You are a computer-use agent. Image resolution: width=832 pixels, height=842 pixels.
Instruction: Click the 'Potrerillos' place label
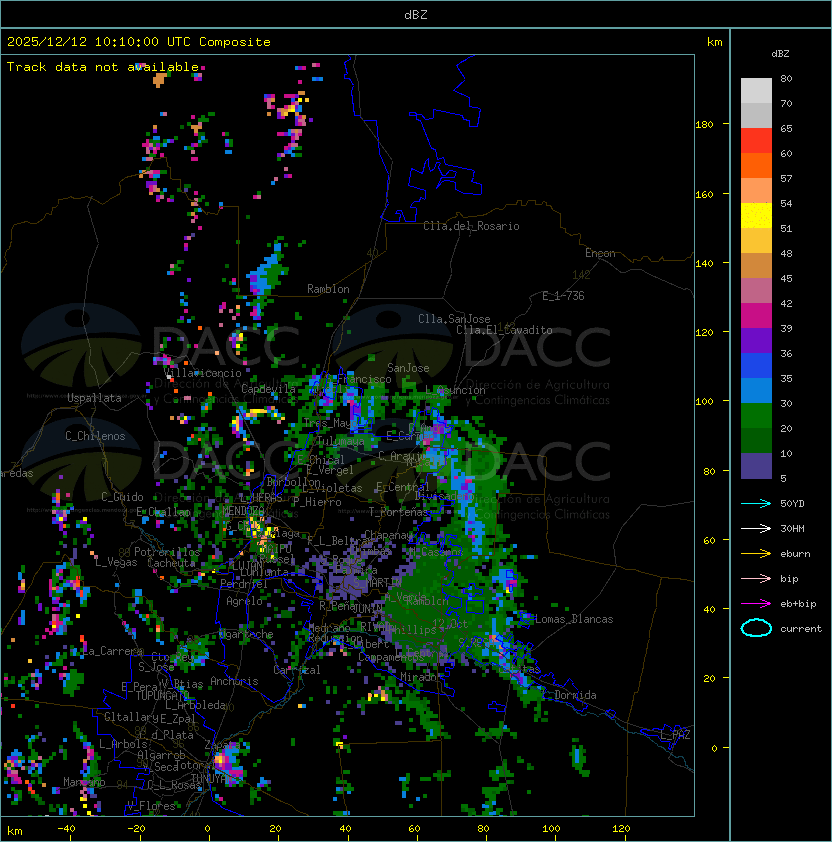pos(167,552)
